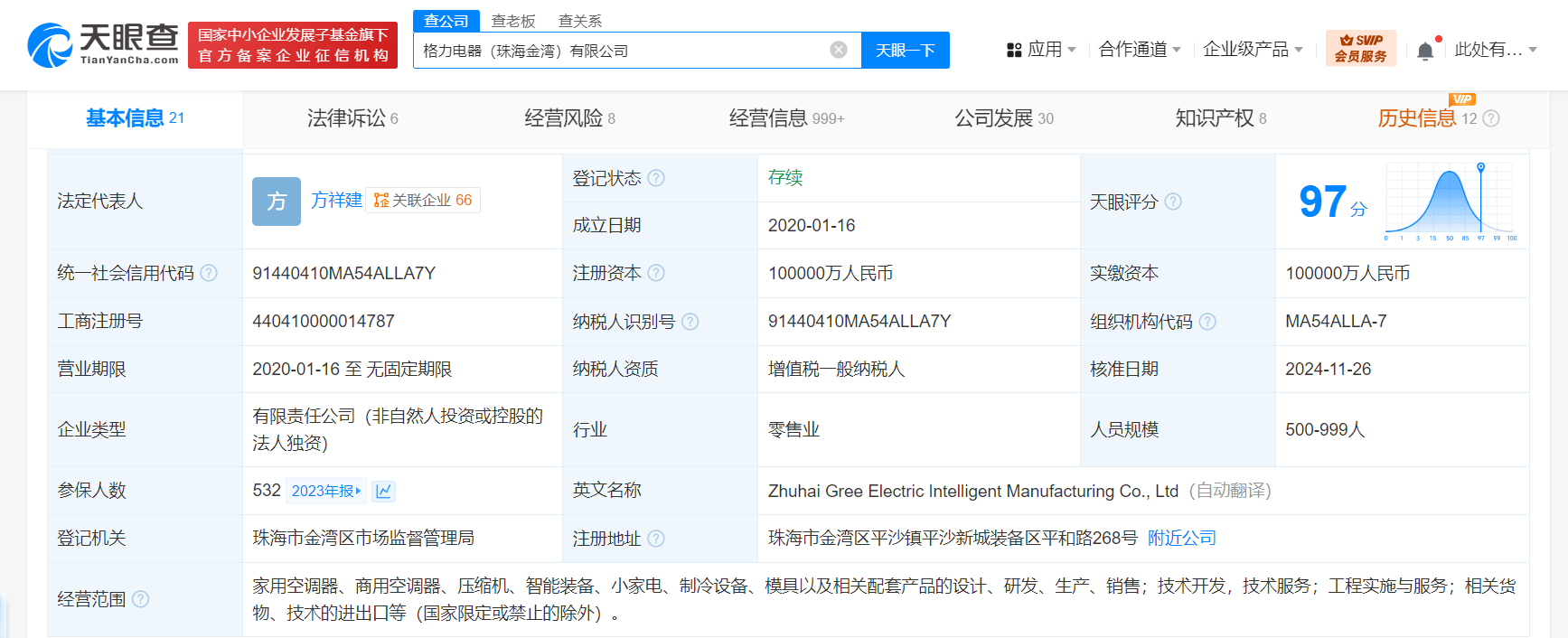Click the VIP tag above 历史信息
Viewport: 1568px width, 638px height.
pyautogui.click(x=1461, y=99)
